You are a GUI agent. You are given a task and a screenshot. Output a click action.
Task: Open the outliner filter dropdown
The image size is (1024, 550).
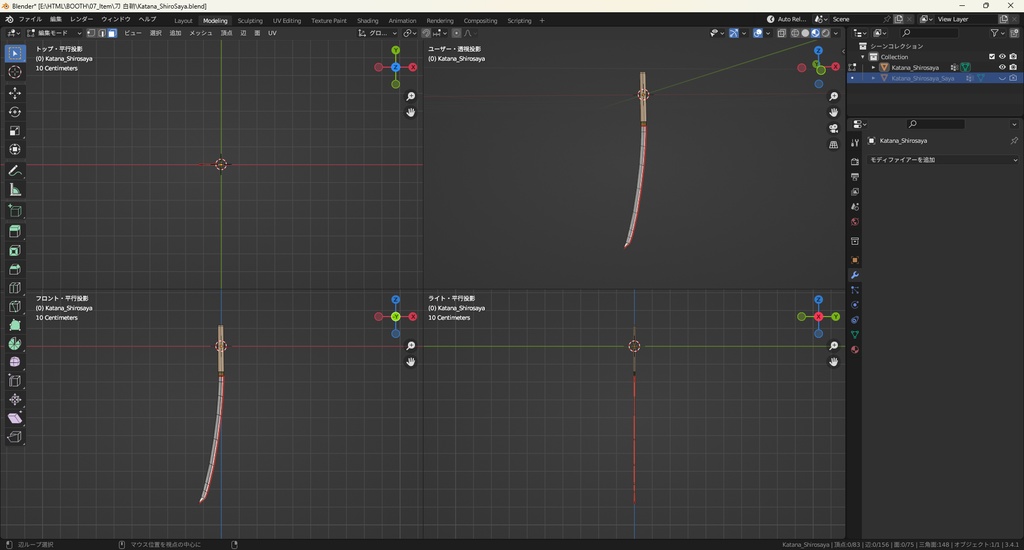pos(997,33)
